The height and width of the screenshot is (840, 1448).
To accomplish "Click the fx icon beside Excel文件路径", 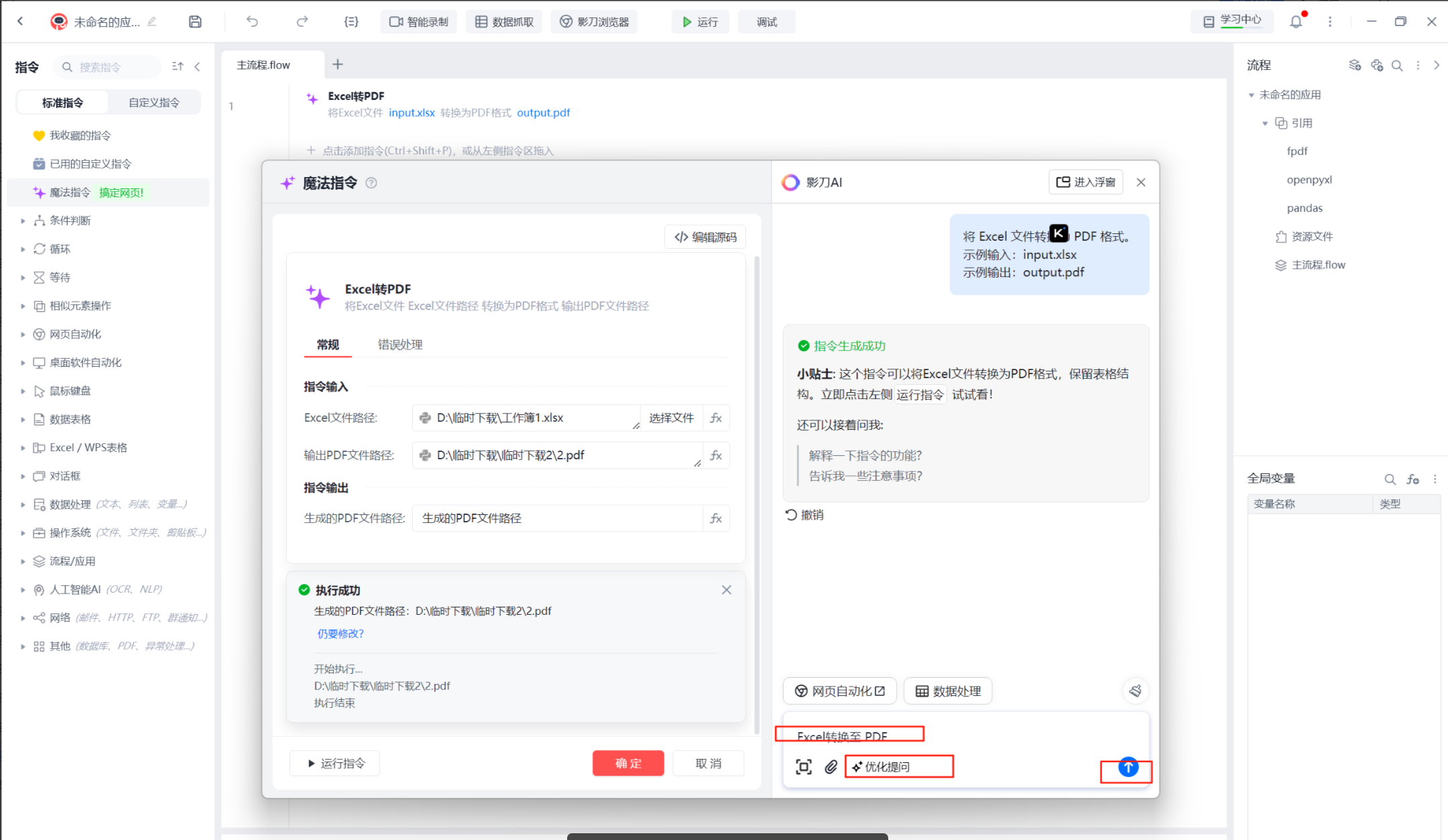I will (716, 417).
